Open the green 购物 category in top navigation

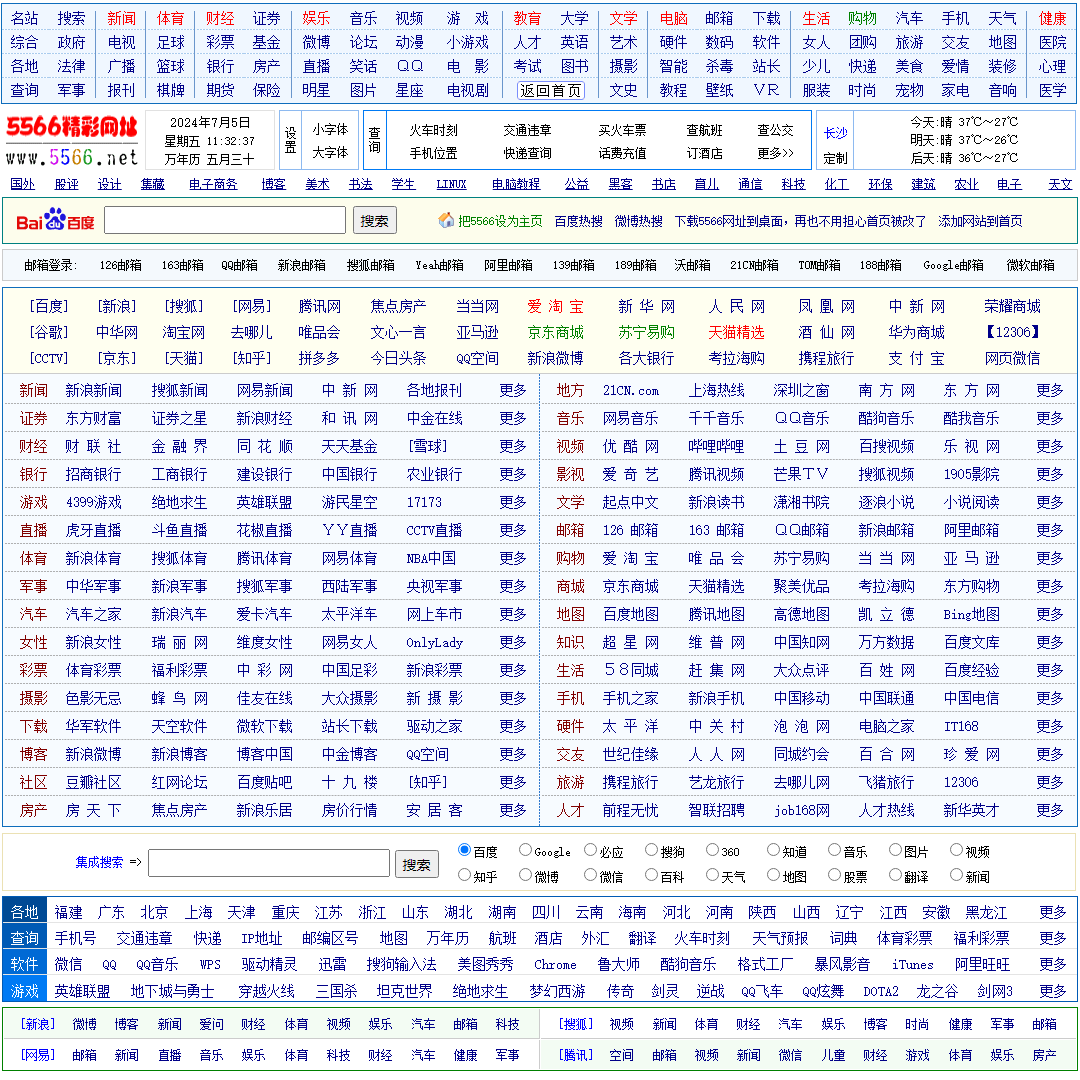click(862, 19)
